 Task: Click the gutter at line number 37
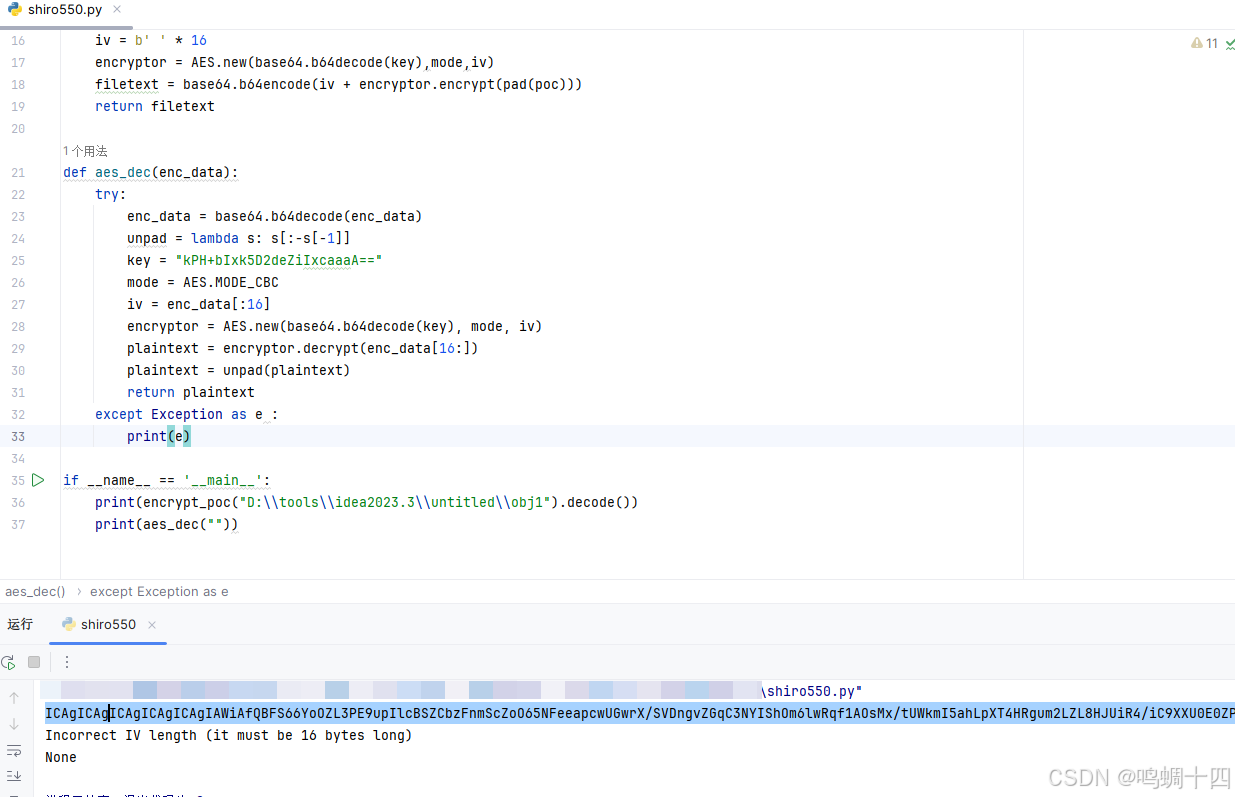(x=18, y=524)
